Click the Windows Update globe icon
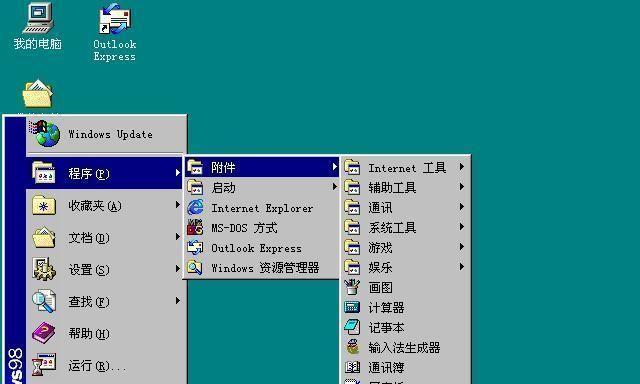The height and width of the screenshot is (384, 640). (x=45, y=134)
